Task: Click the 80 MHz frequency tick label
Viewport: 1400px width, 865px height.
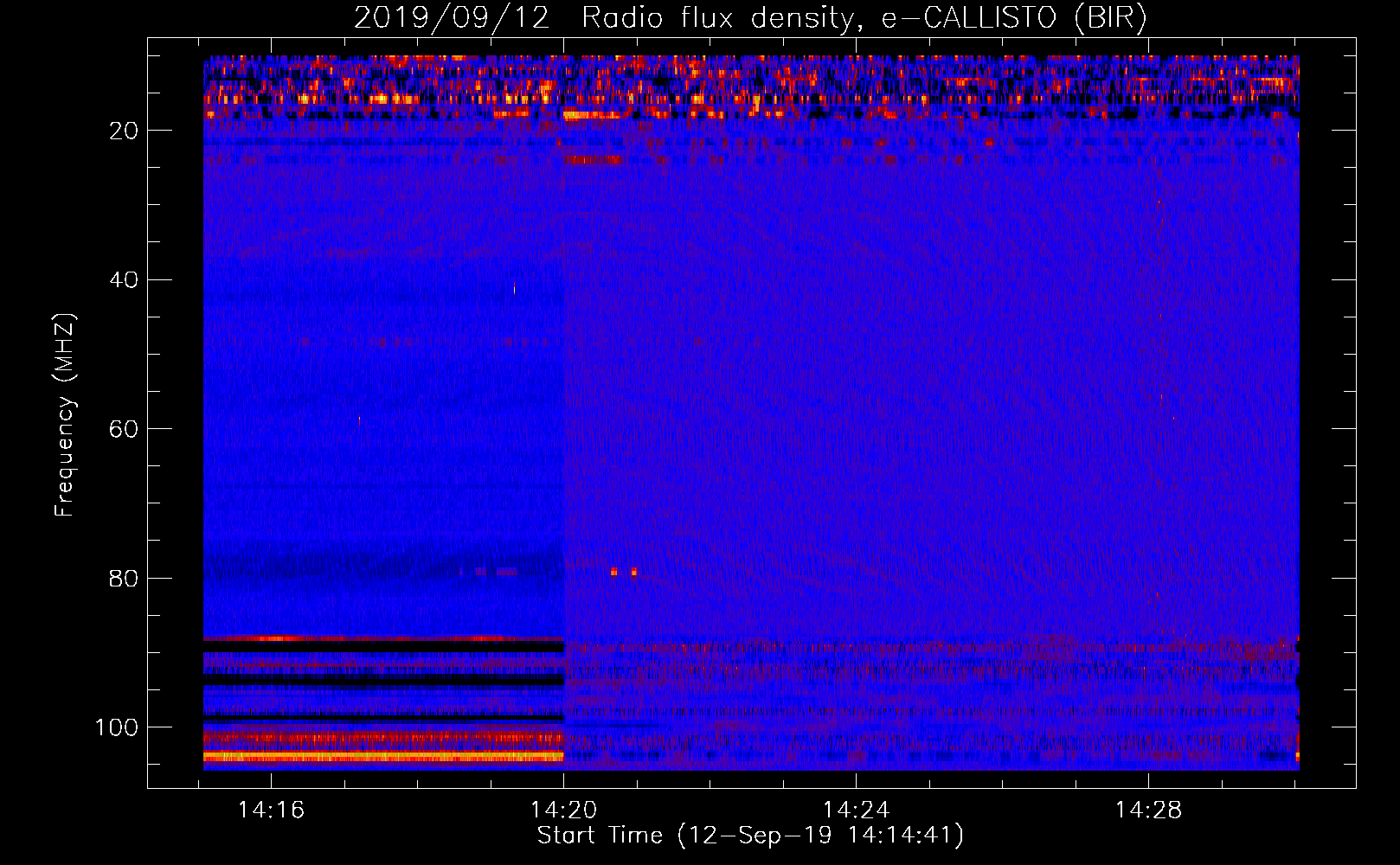Action: pyautogui.click(x=124, y=579)
